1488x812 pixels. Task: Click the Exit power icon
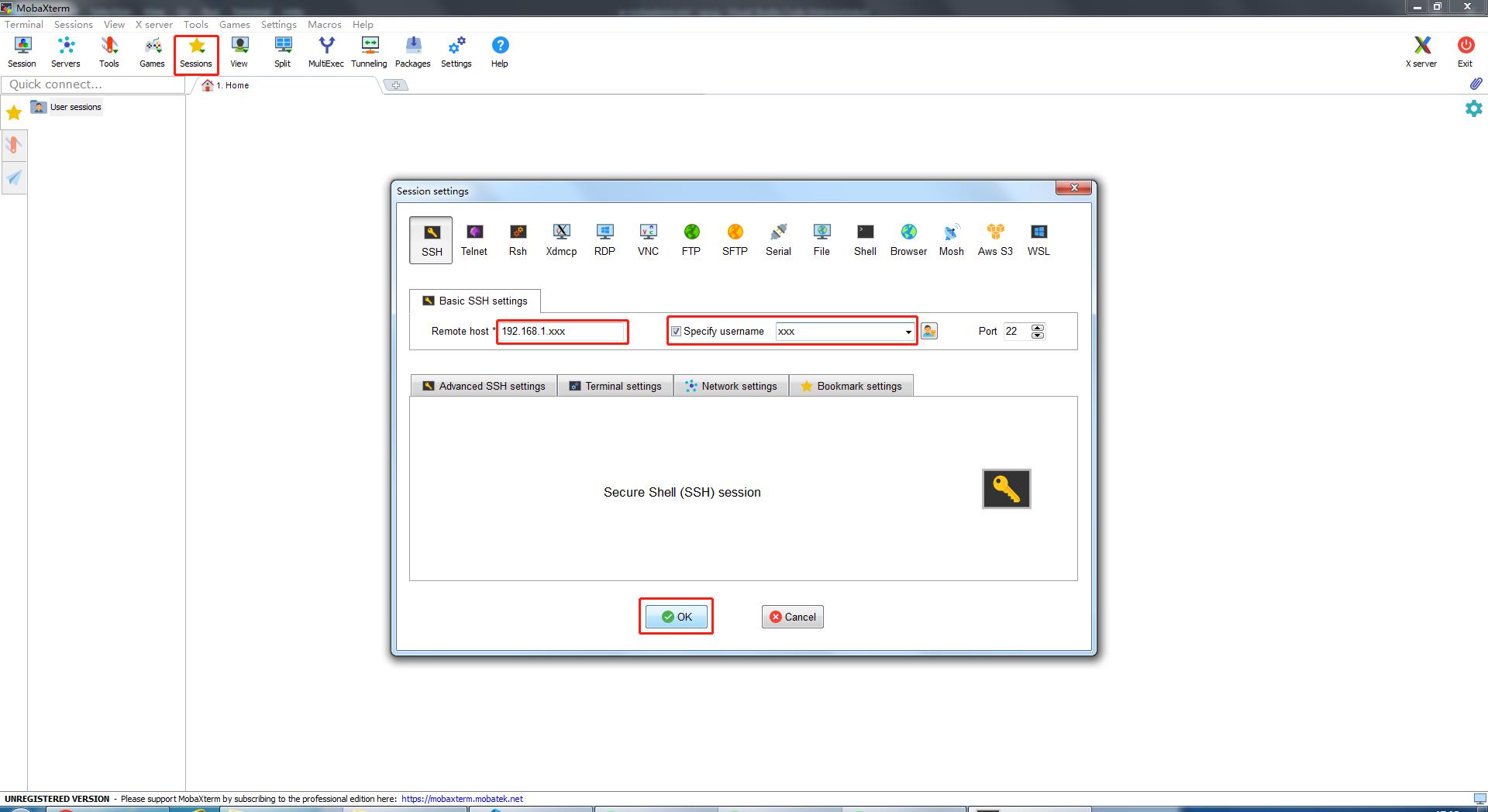tap(1465, 53)
